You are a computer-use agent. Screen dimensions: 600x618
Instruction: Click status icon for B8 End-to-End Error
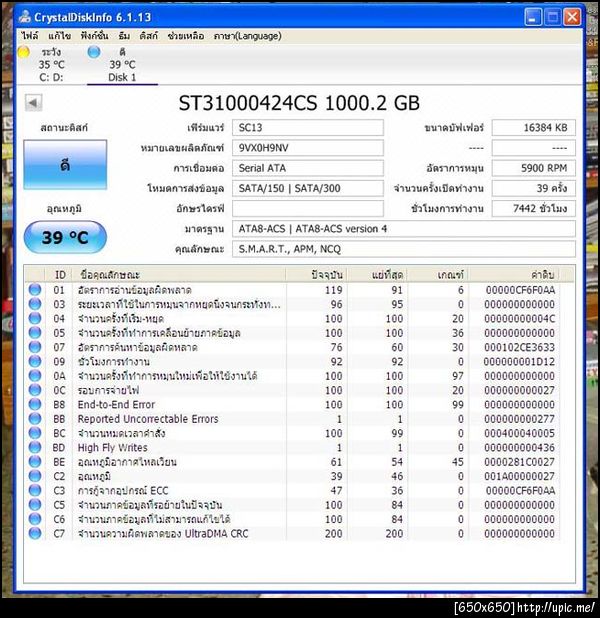(35, 404)
